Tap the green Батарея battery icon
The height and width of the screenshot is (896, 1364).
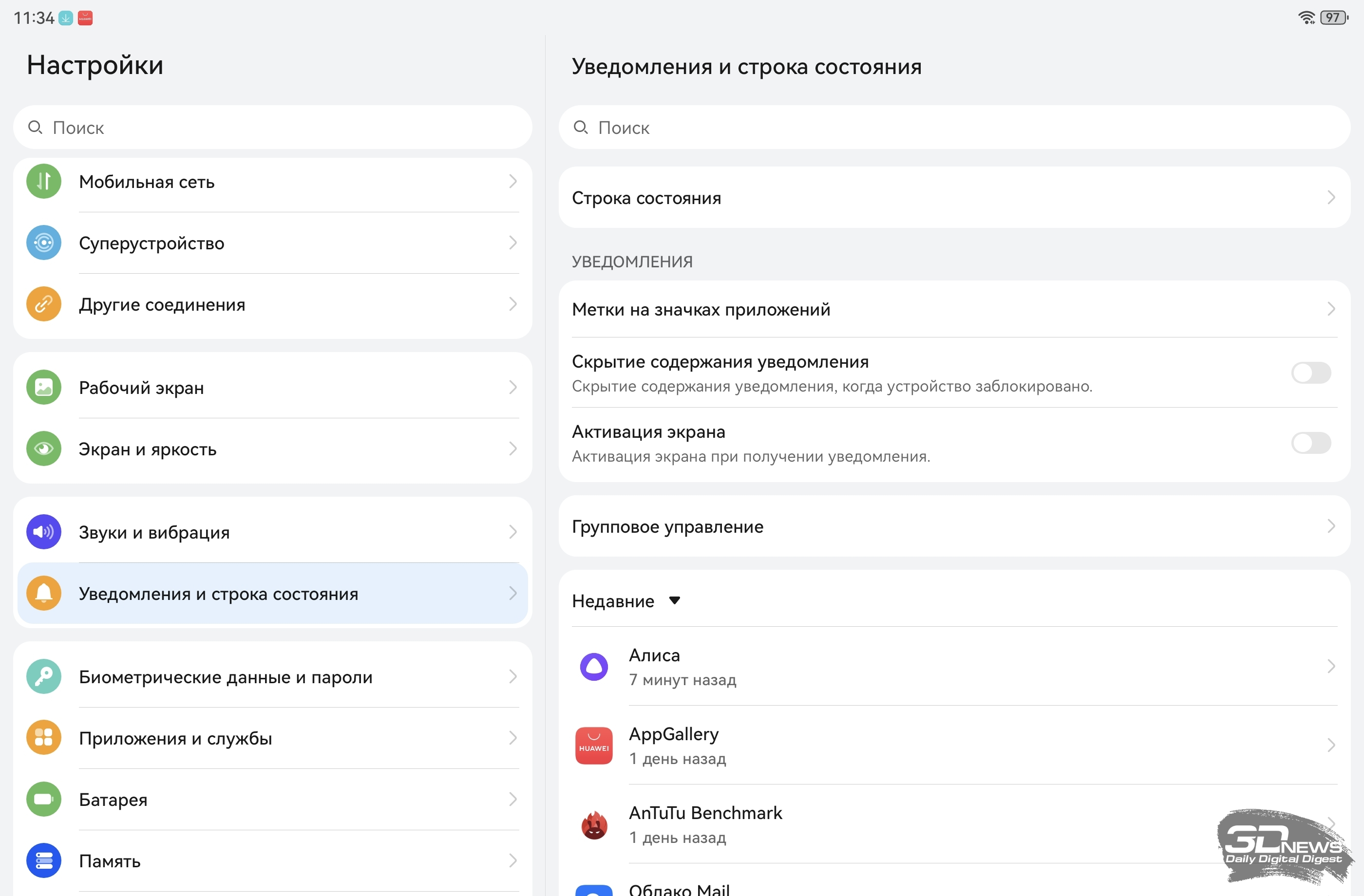43,799
